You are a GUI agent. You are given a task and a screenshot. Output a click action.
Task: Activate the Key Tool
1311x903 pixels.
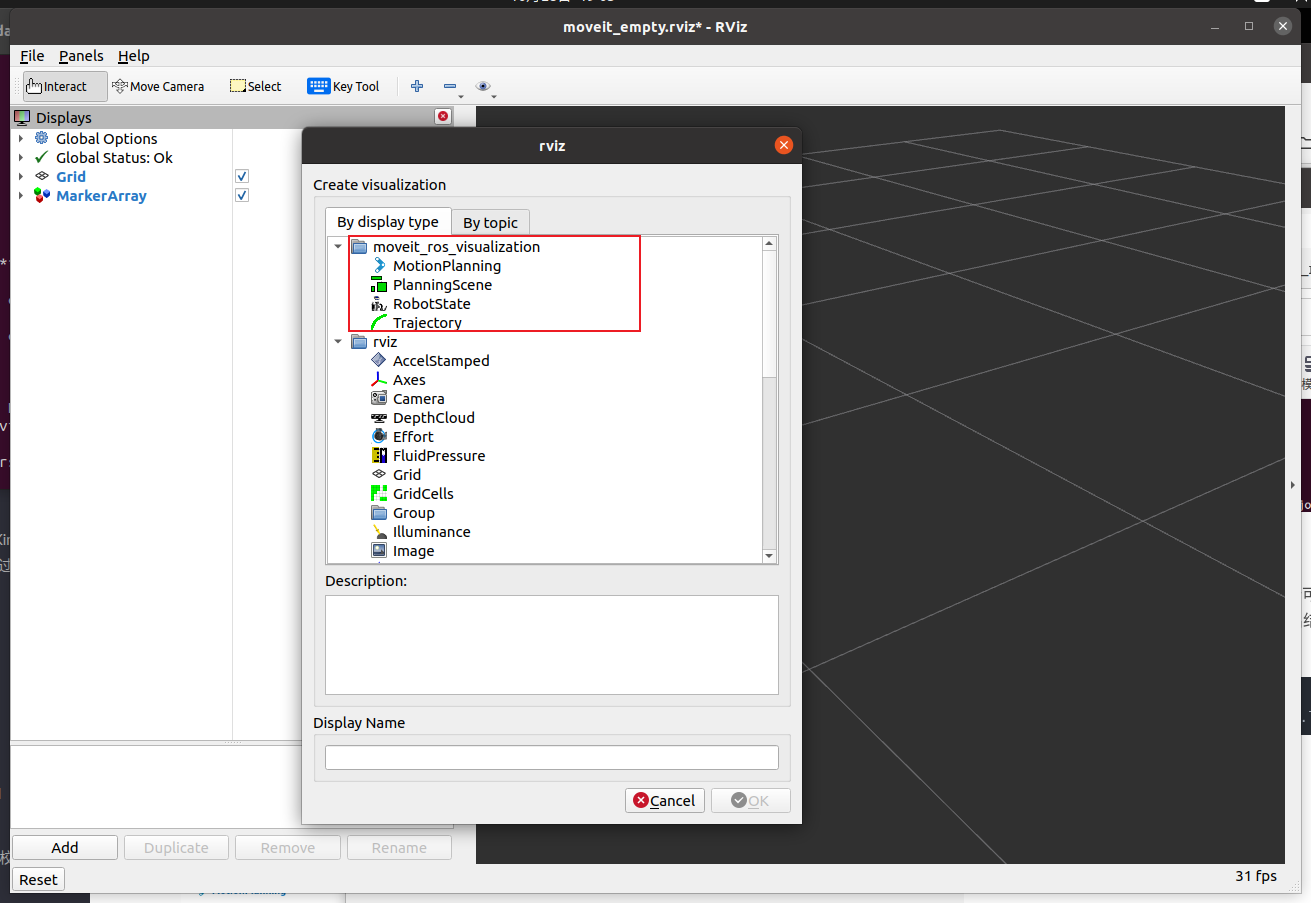tap(343, 86)
